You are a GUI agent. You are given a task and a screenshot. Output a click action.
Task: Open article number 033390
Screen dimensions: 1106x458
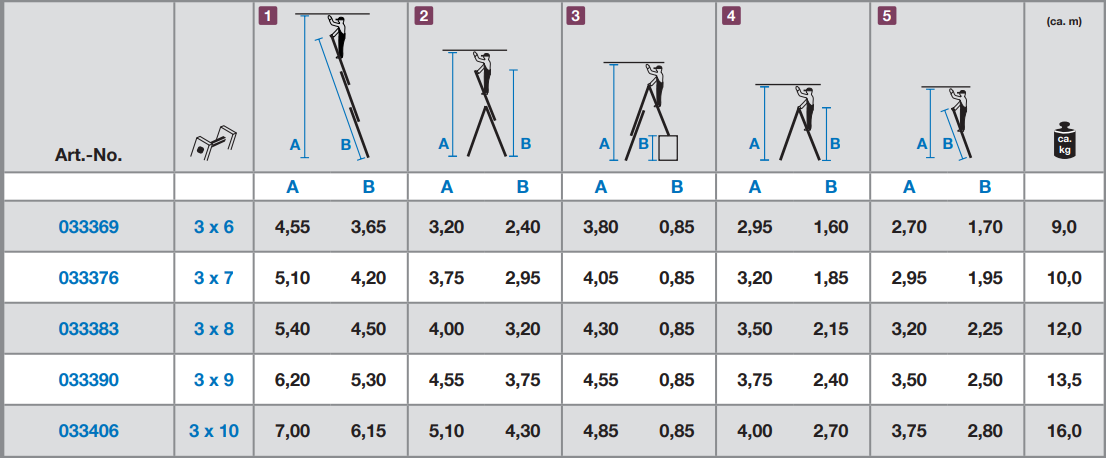coord(89,380)
